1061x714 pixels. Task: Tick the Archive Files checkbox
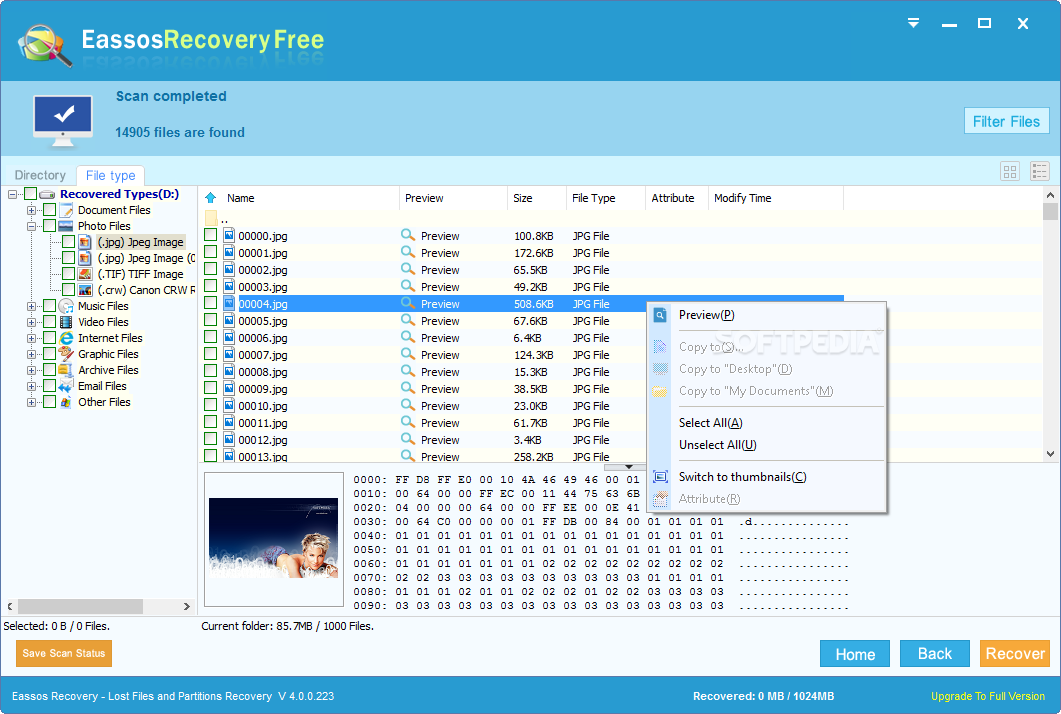click(x=49, y=370)
